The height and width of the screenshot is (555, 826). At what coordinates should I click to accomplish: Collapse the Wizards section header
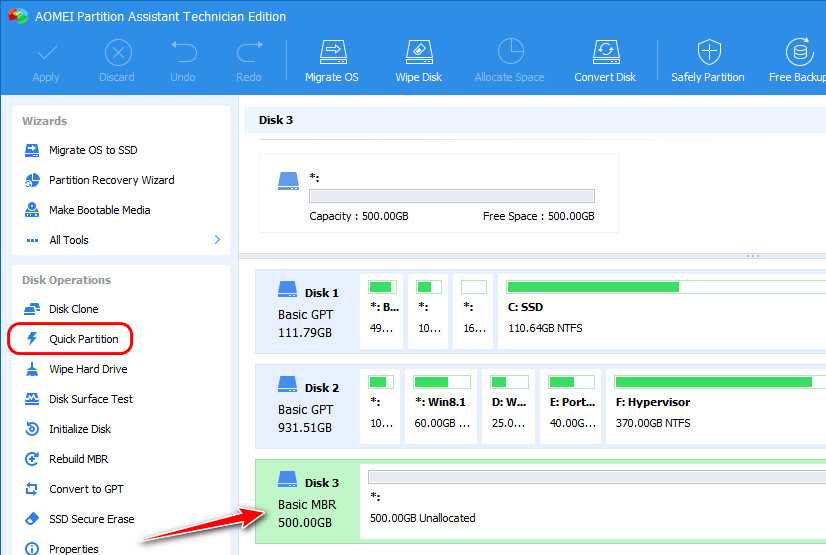[x=45, y=121]
